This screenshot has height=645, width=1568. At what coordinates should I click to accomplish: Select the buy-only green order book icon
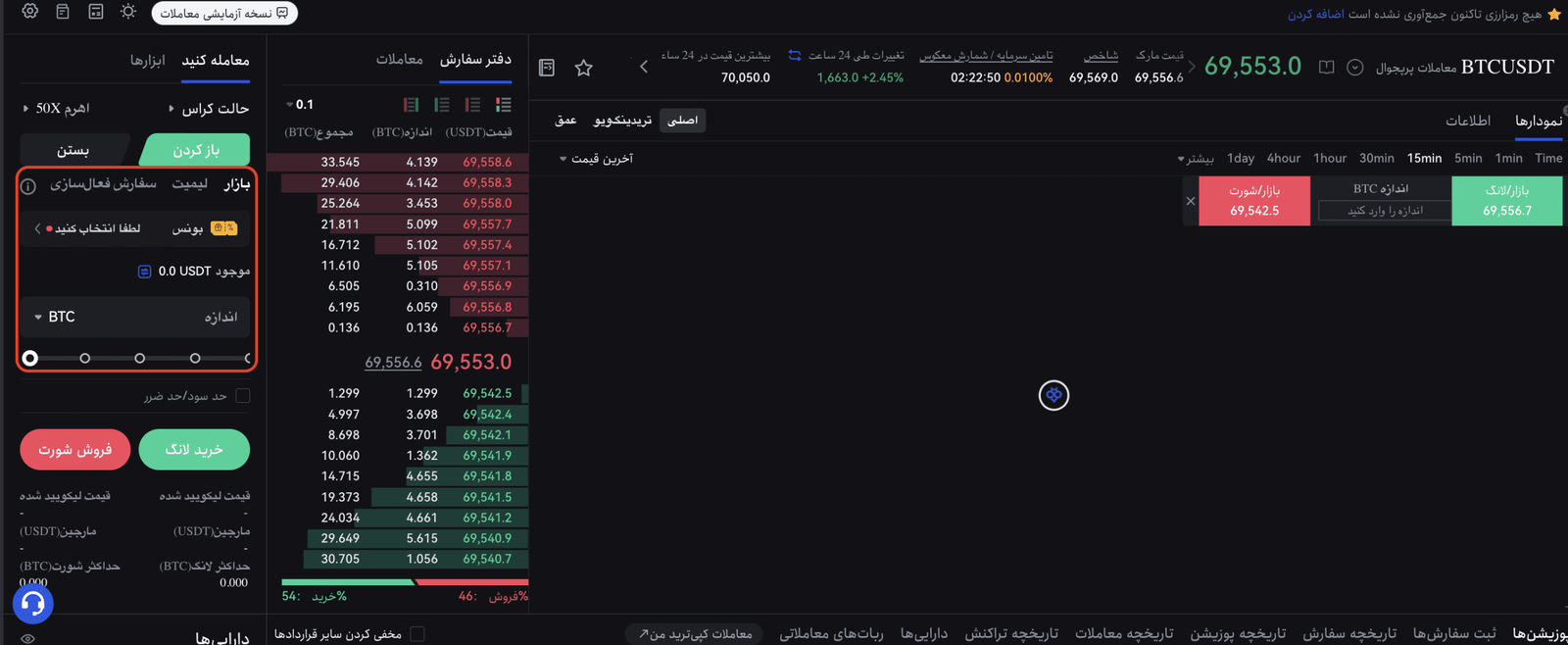(x=442, y=104)
